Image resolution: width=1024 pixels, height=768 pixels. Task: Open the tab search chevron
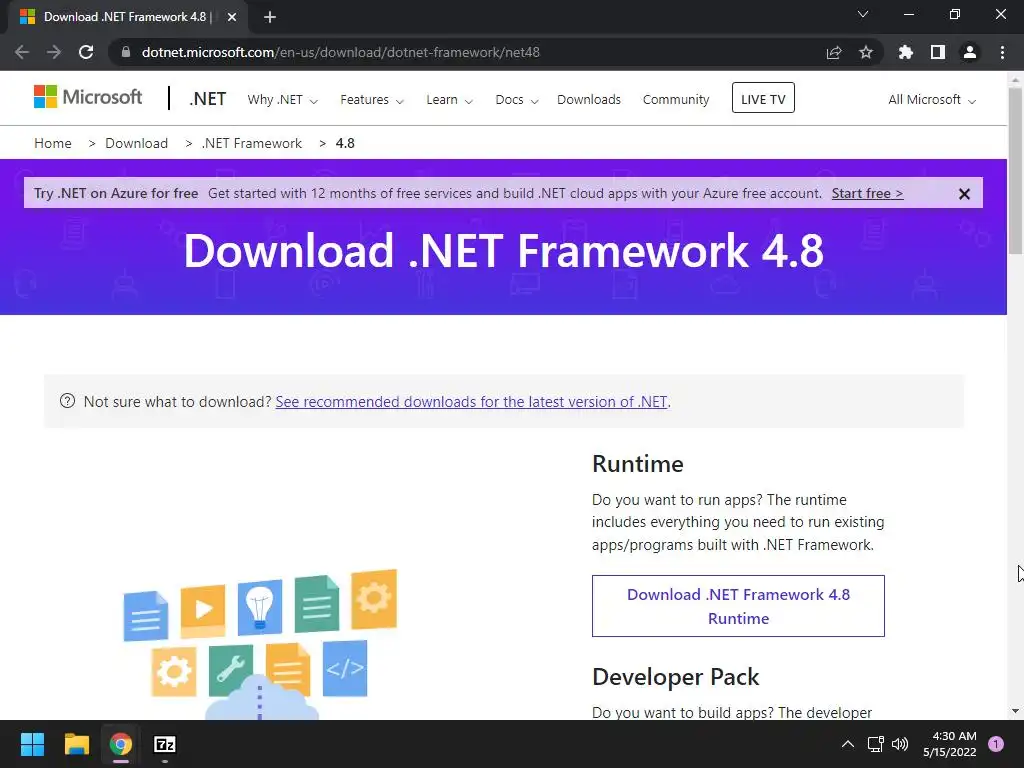point(863,14)
